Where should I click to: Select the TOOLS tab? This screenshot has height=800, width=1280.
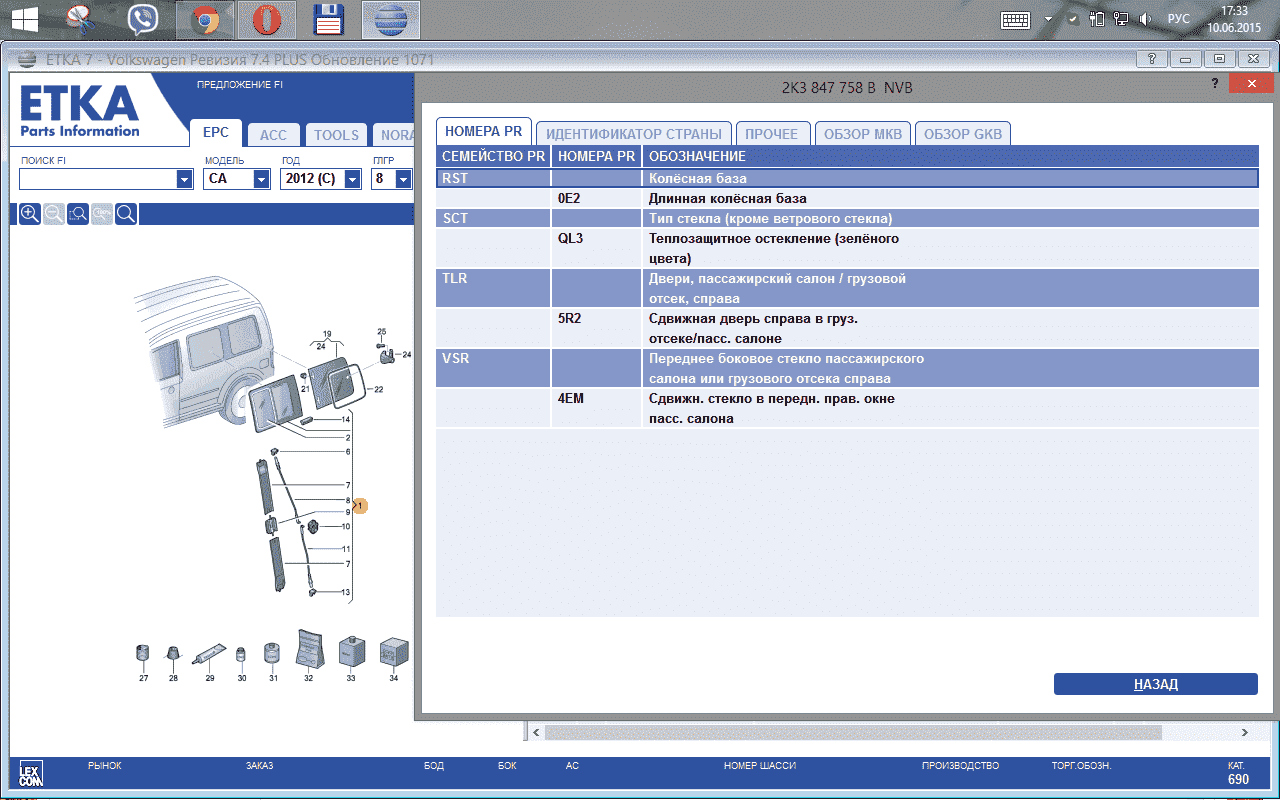[336, 135]
